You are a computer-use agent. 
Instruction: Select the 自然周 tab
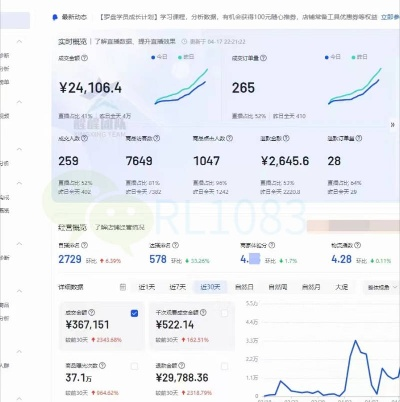pyautogui.click(x=278, y=287)
